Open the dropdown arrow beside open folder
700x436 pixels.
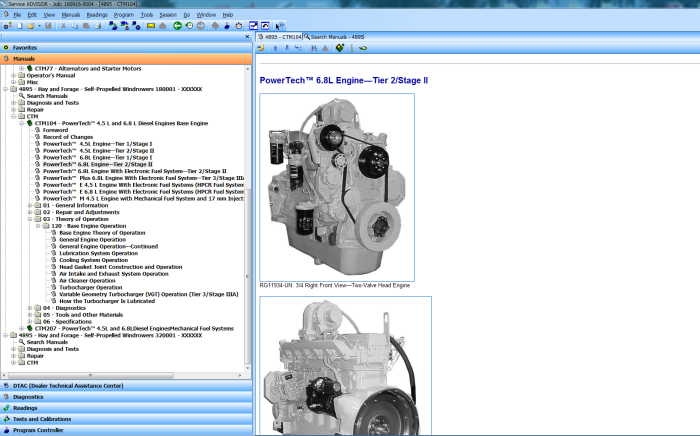click(x=39, y=26)
